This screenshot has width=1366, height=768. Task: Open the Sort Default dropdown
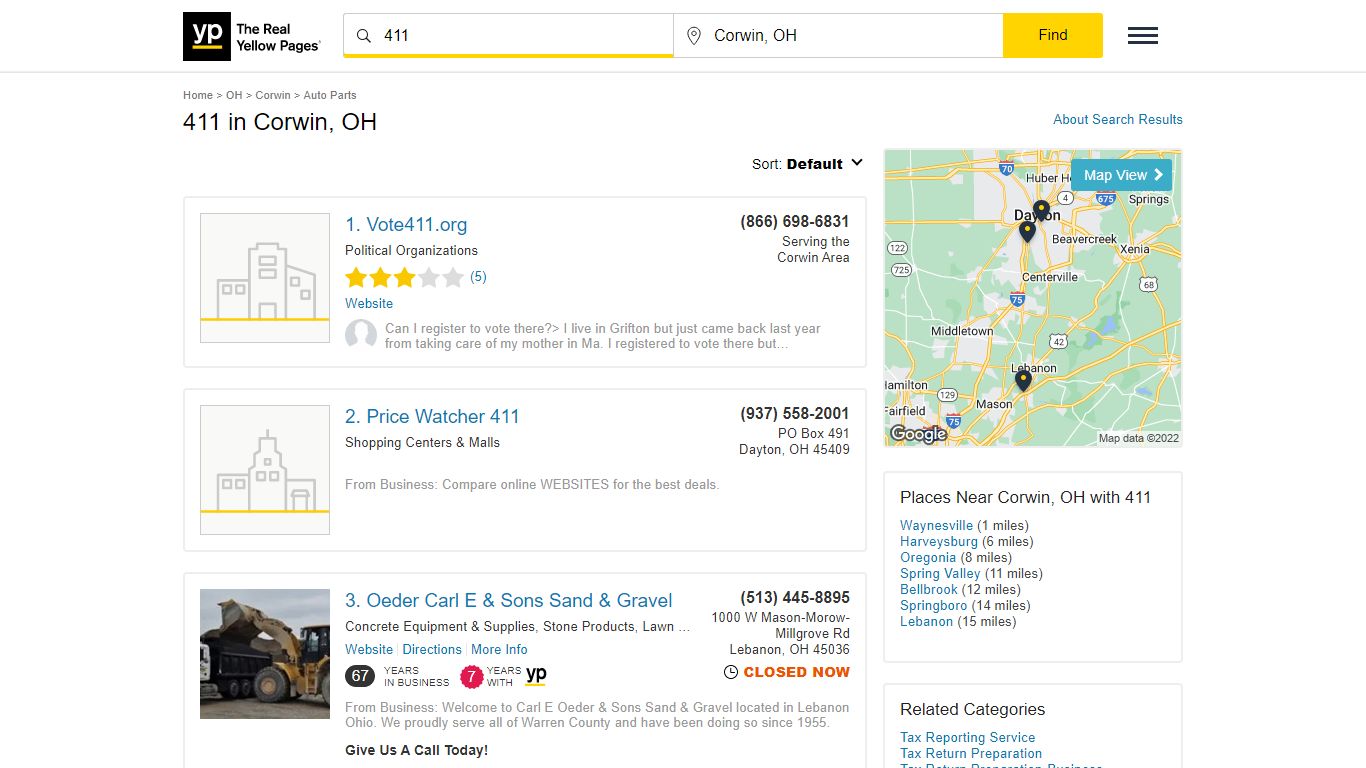pos(808,164)
